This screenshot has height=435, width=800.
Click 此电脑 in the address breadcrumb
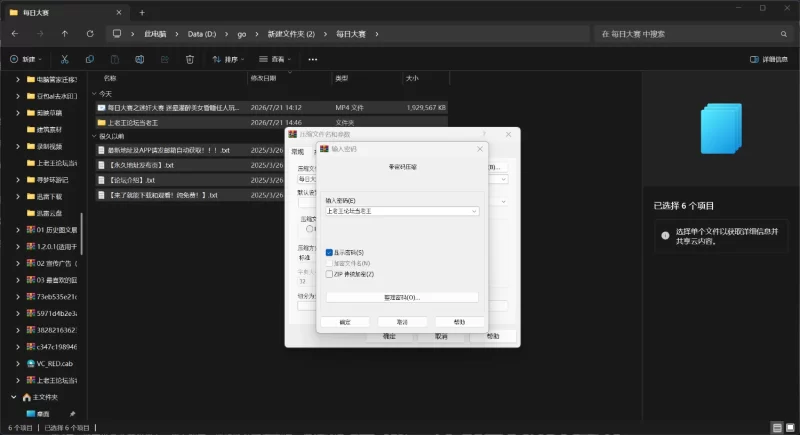pos(155,34)
